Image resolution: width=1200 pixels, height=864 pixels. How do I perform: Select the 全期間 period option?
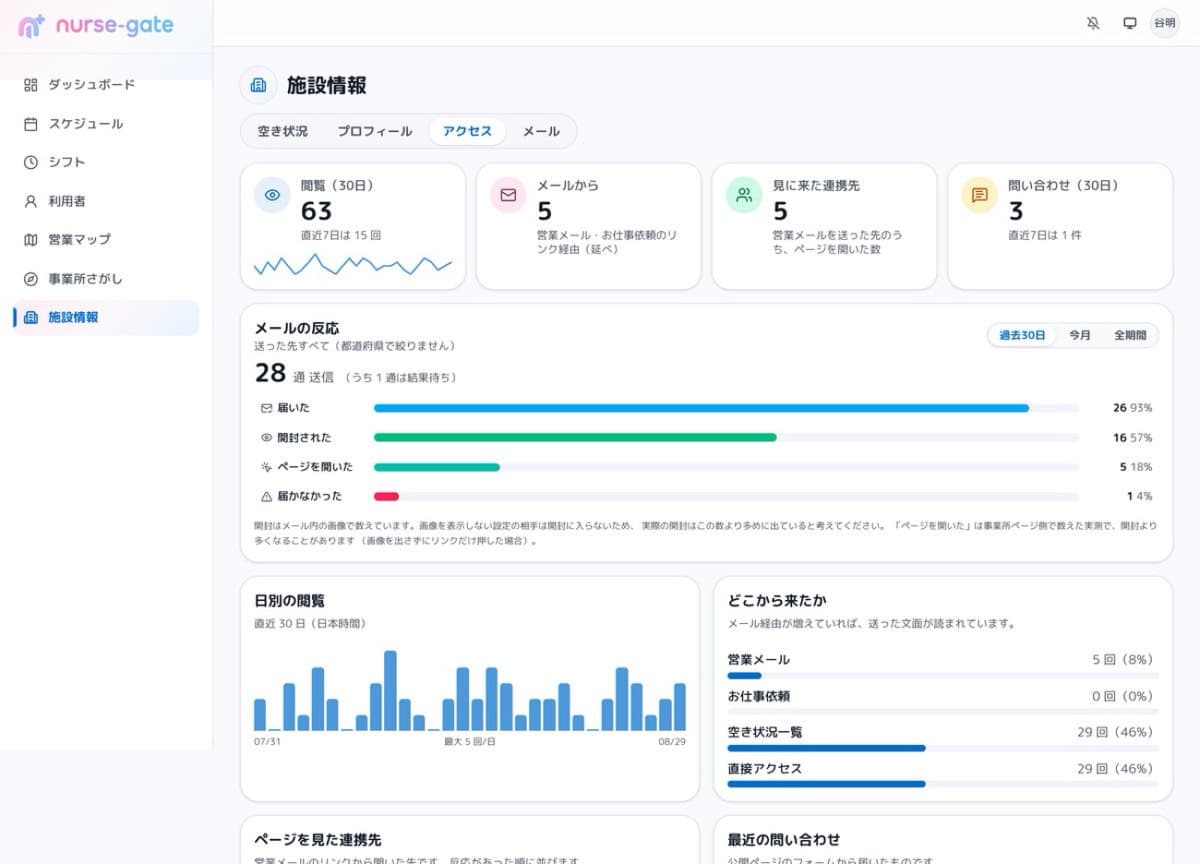1130,336
